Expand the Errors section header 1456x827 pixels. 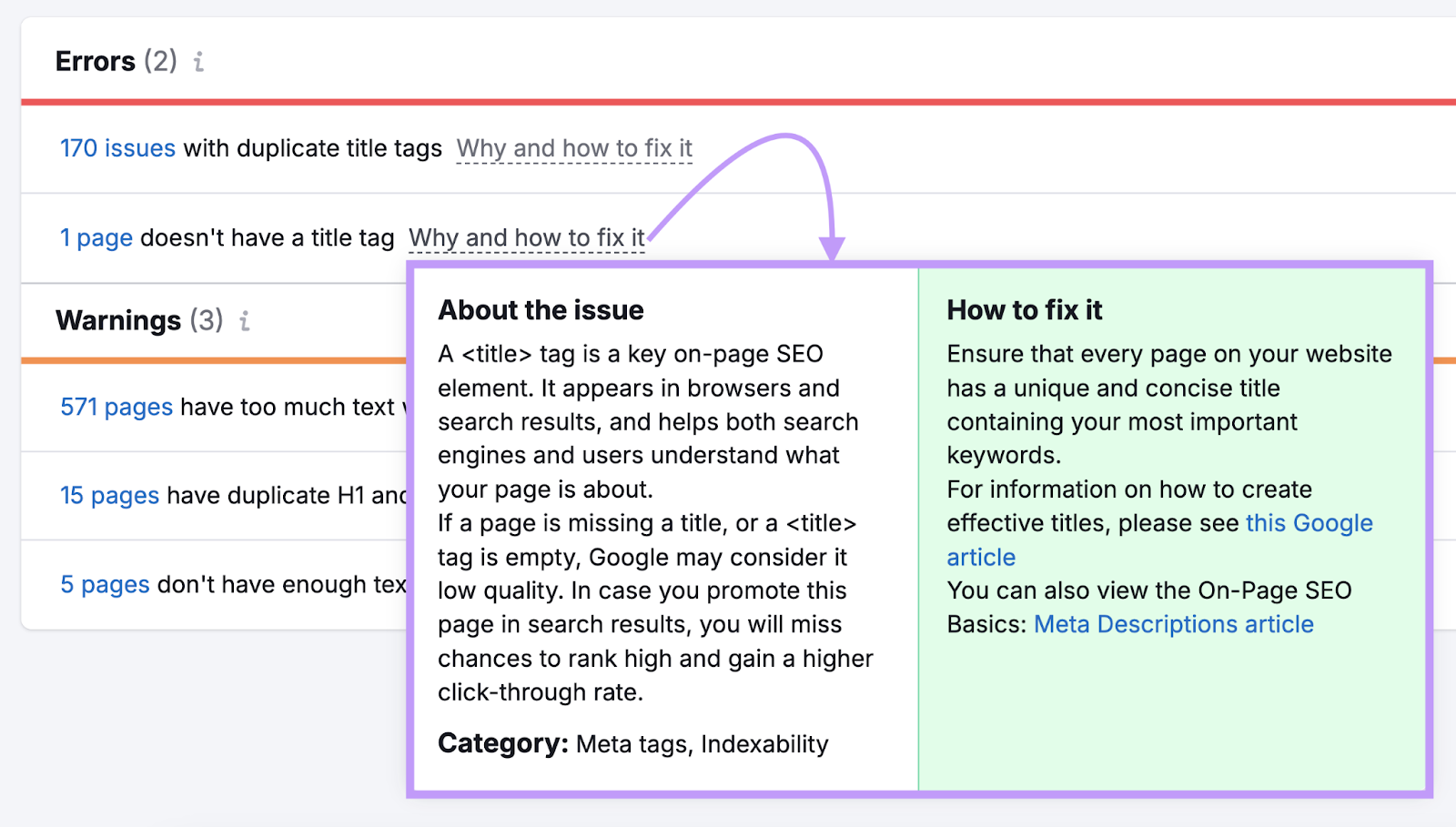point(95,61)
